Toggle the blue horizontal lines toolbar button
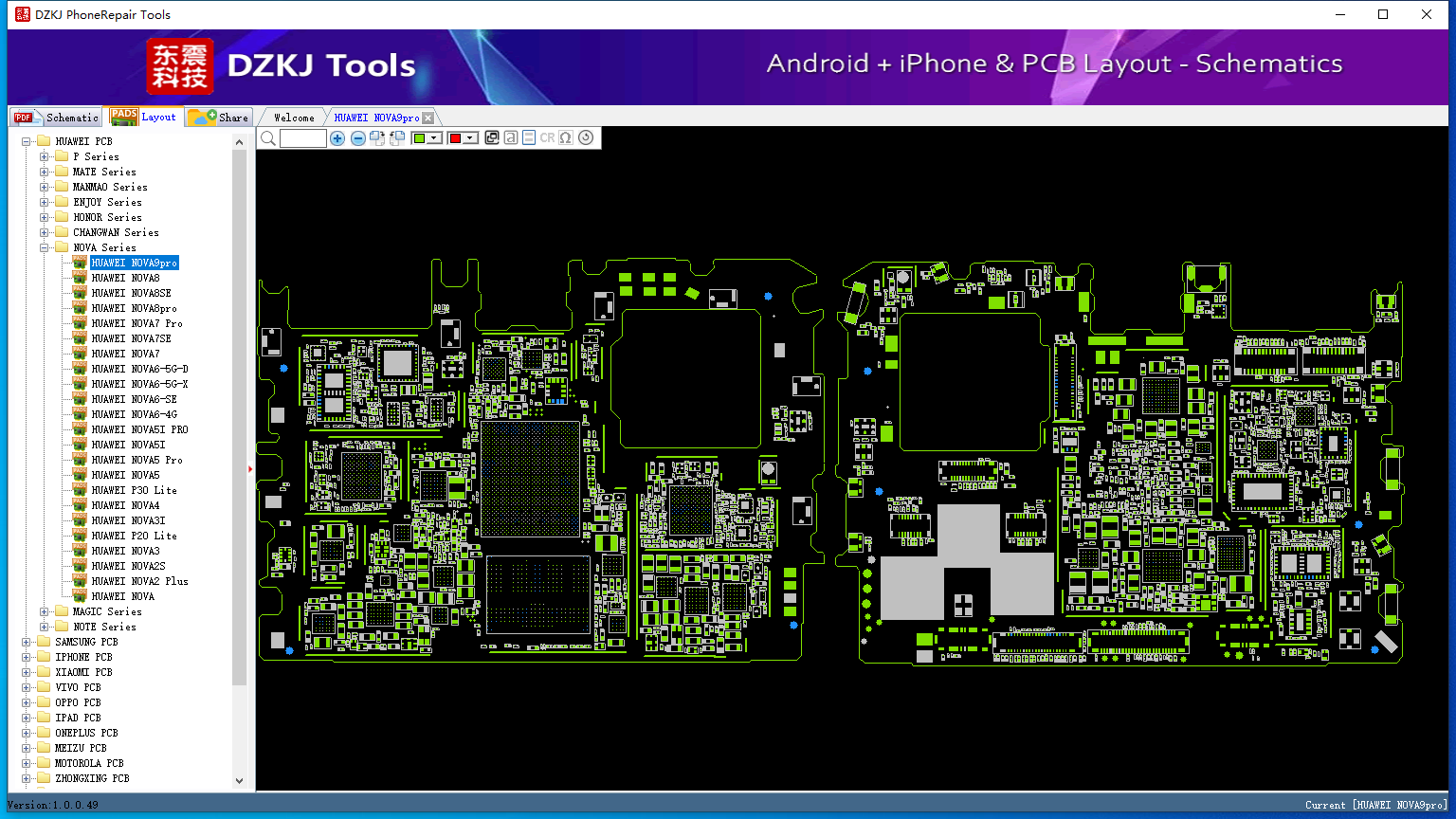This screenshot has height=819, width=1456. point(529,138)
